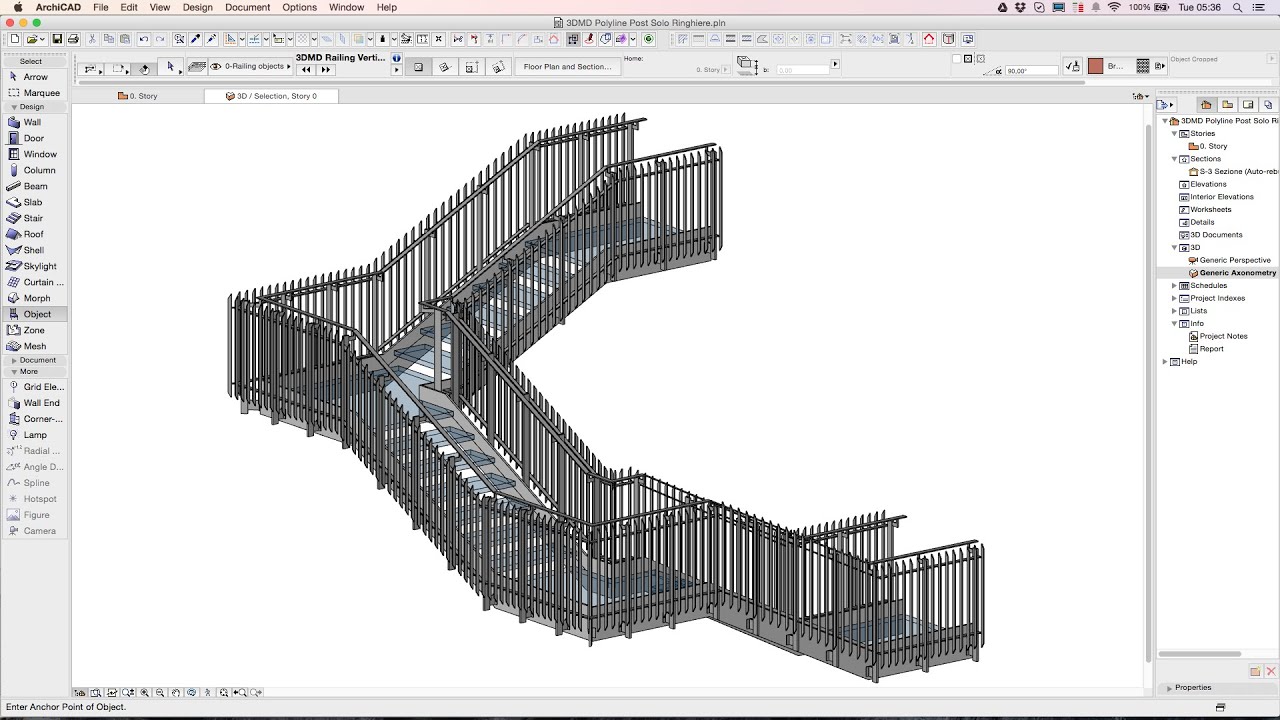Collapse the Stories tree node
This screenshot has height=720, width=1280.
(1175, 134)
